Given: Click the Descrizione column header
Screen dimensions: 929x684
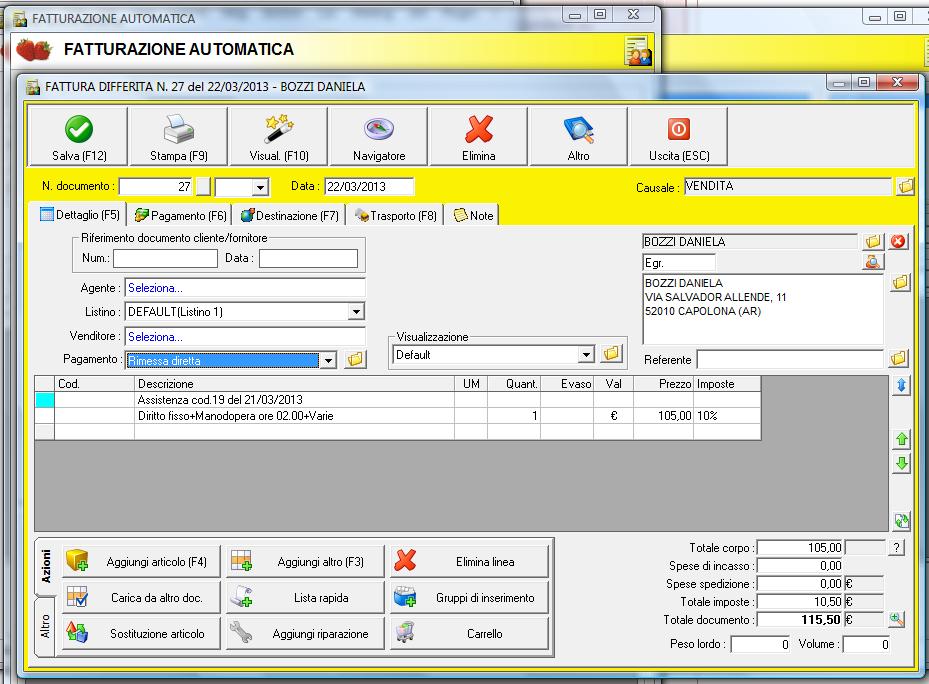Looking at the screenshot, I should (294, 384).
